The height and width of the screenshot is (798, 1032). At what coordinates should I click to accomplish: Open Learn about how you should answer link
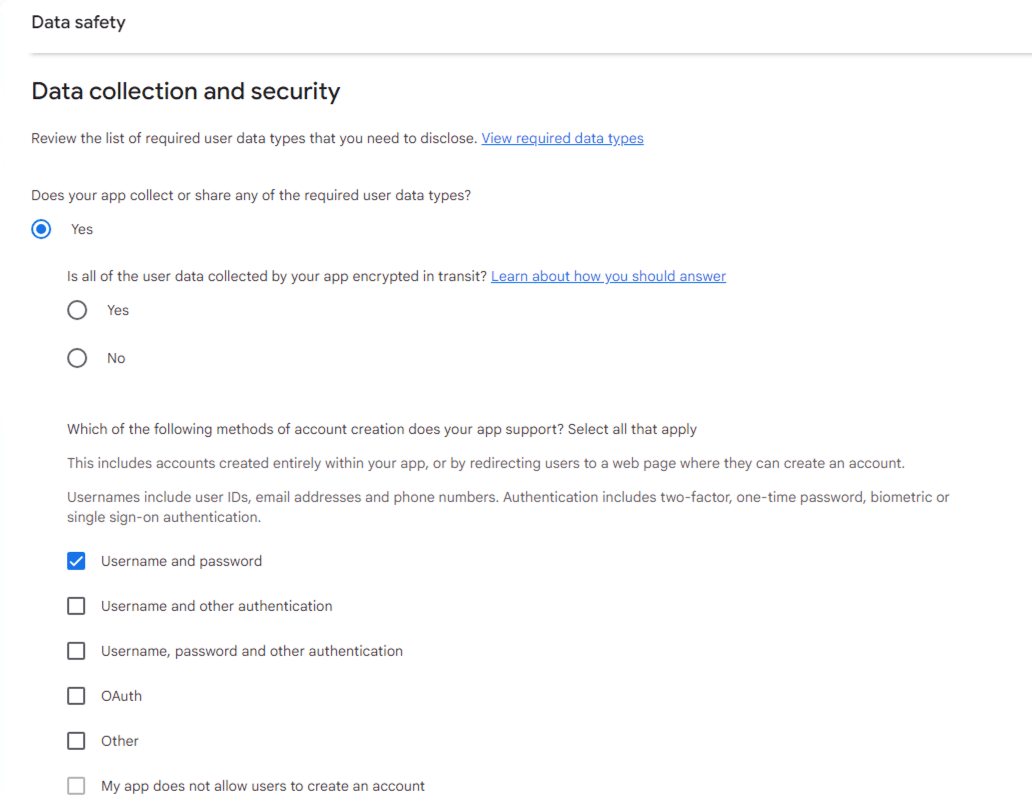click(x=608, y=277)
